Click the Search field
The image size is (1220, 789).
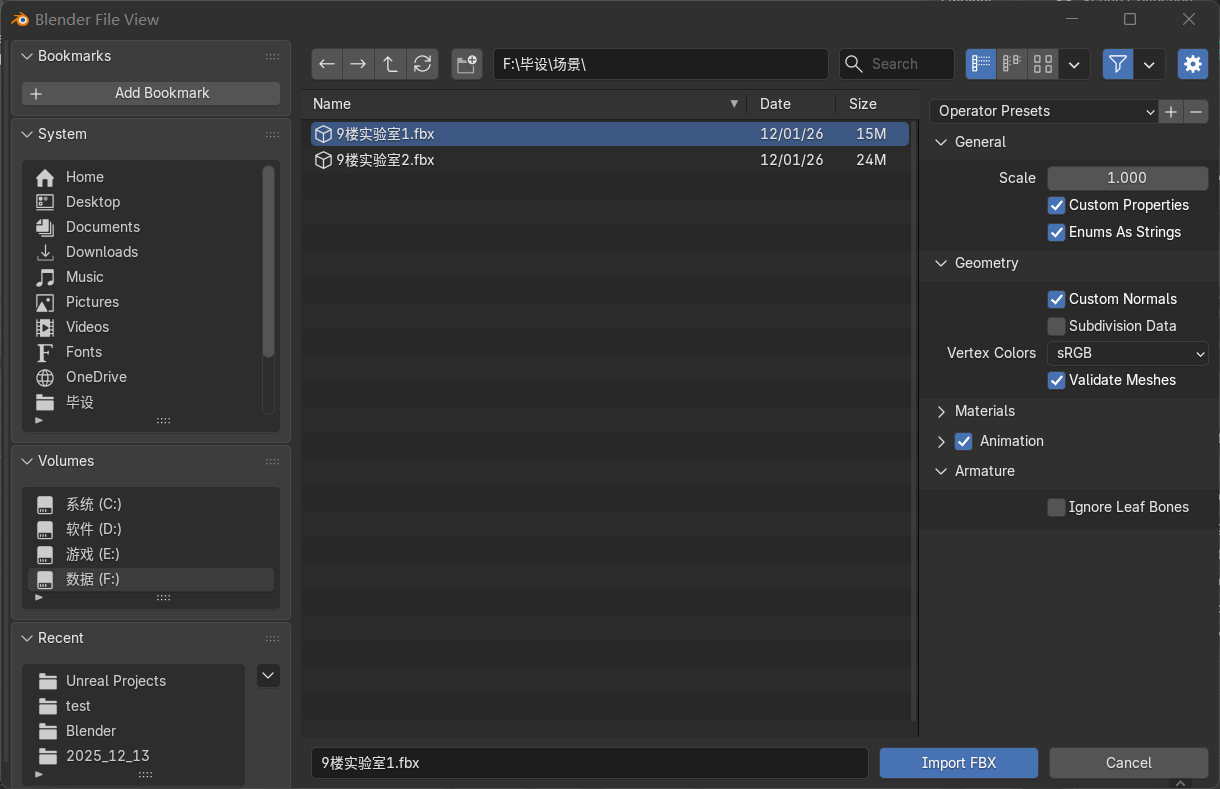coord(896,64)
